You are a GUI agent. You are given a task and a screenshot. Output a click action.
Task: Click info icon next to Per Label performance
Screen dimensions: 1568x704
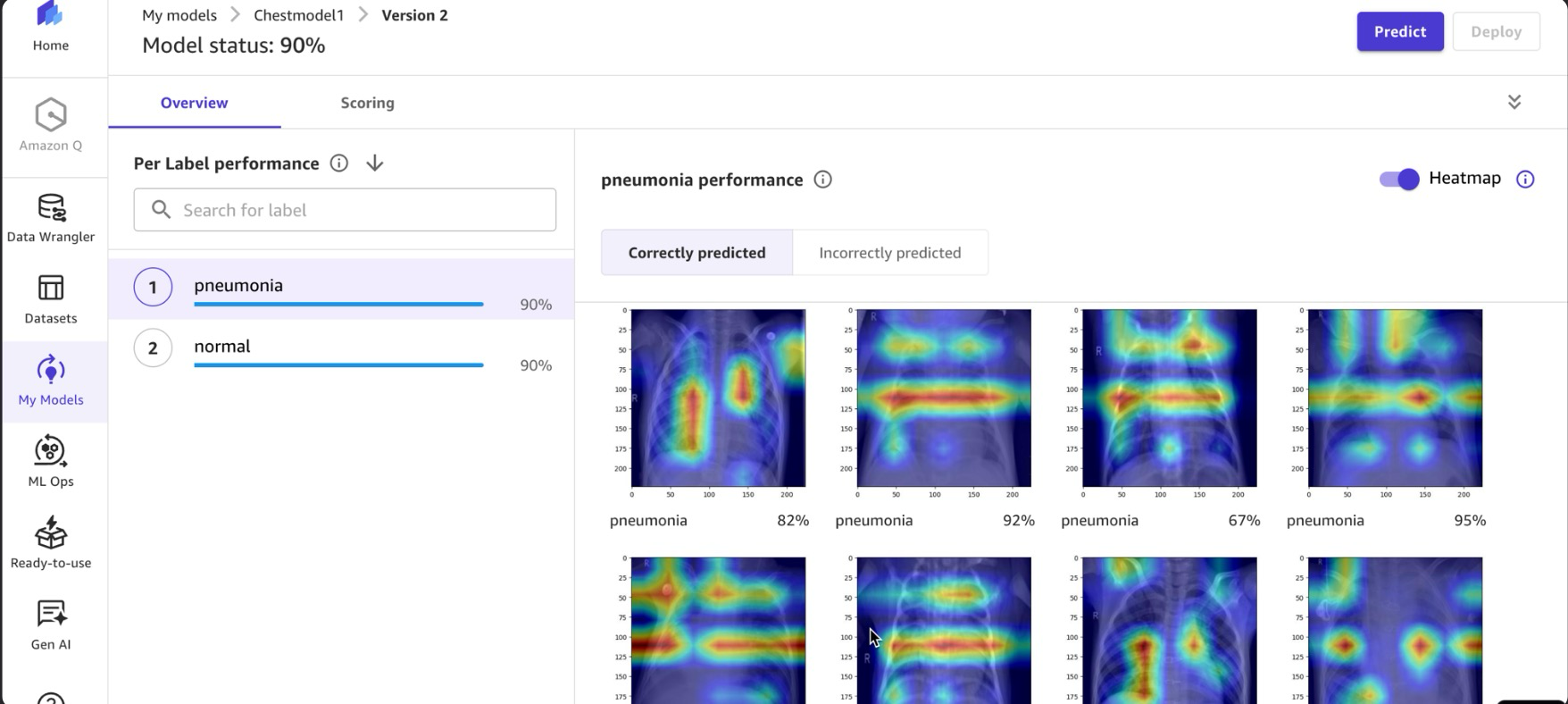coord(338,163)
